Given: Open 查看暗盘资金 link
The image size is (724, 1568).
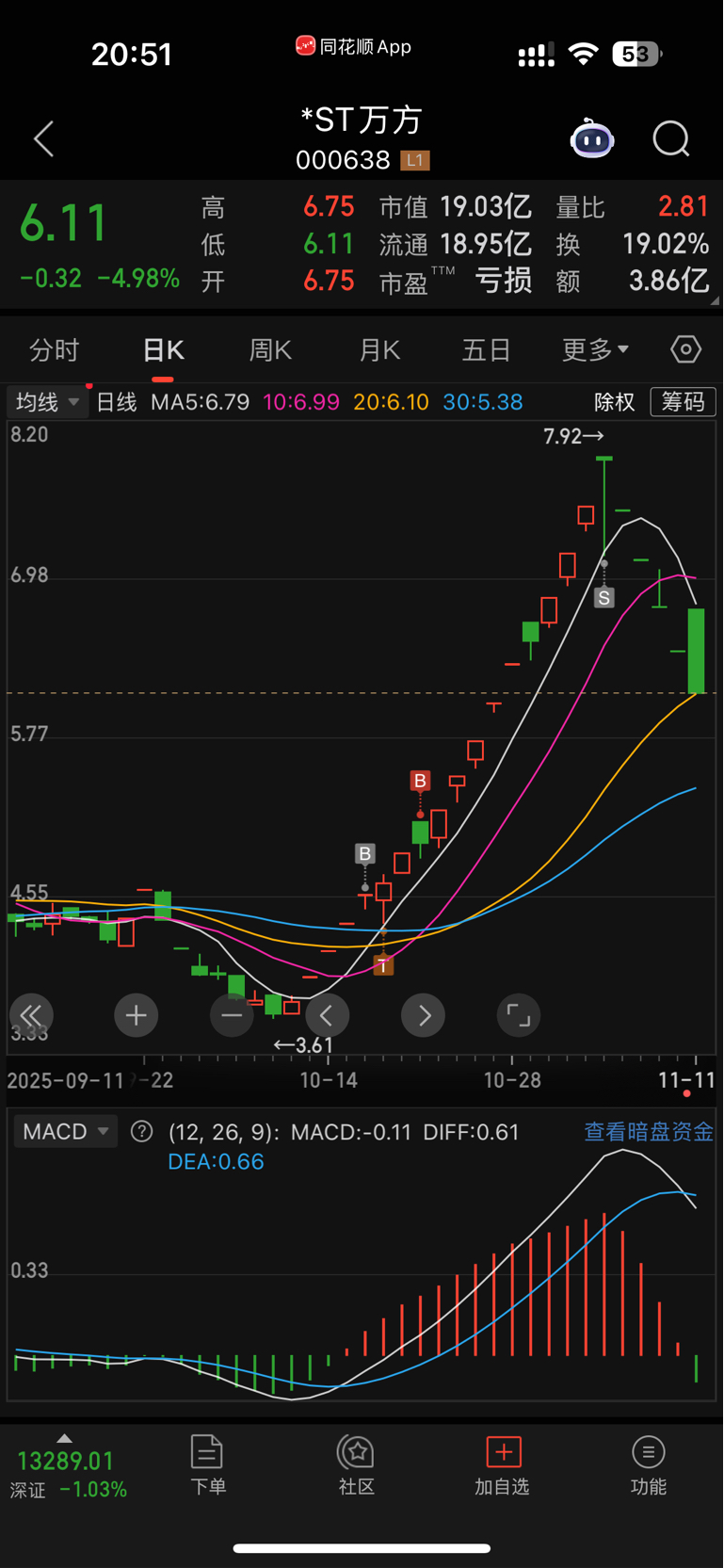Looking at the screenshot, I should click(x=649, y=1132).
